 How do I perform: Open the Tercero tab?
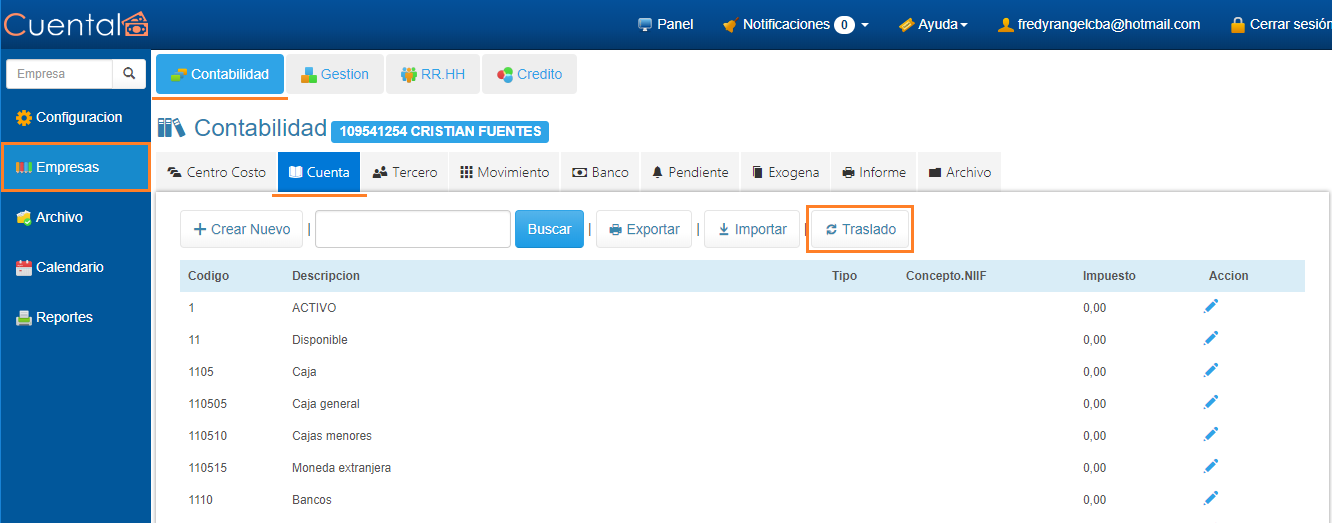[x=405, y=172]
